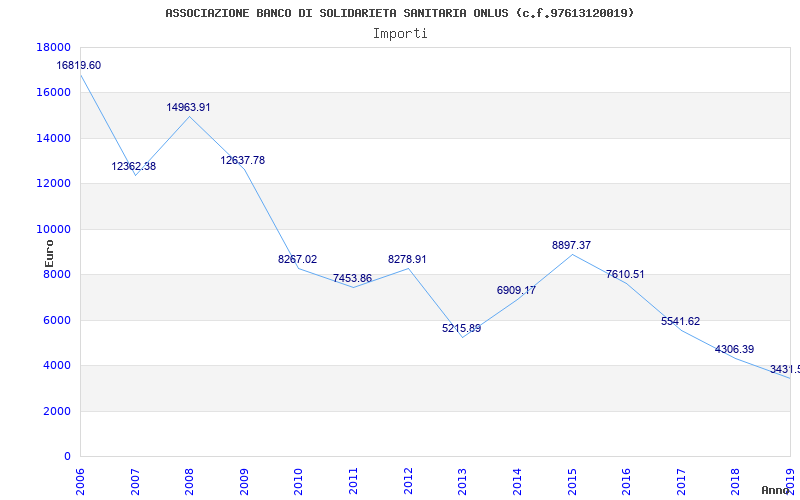Select the 12362.38 value for 2007
The width and height of the screenshot is (800, 500).
point(134,166)
